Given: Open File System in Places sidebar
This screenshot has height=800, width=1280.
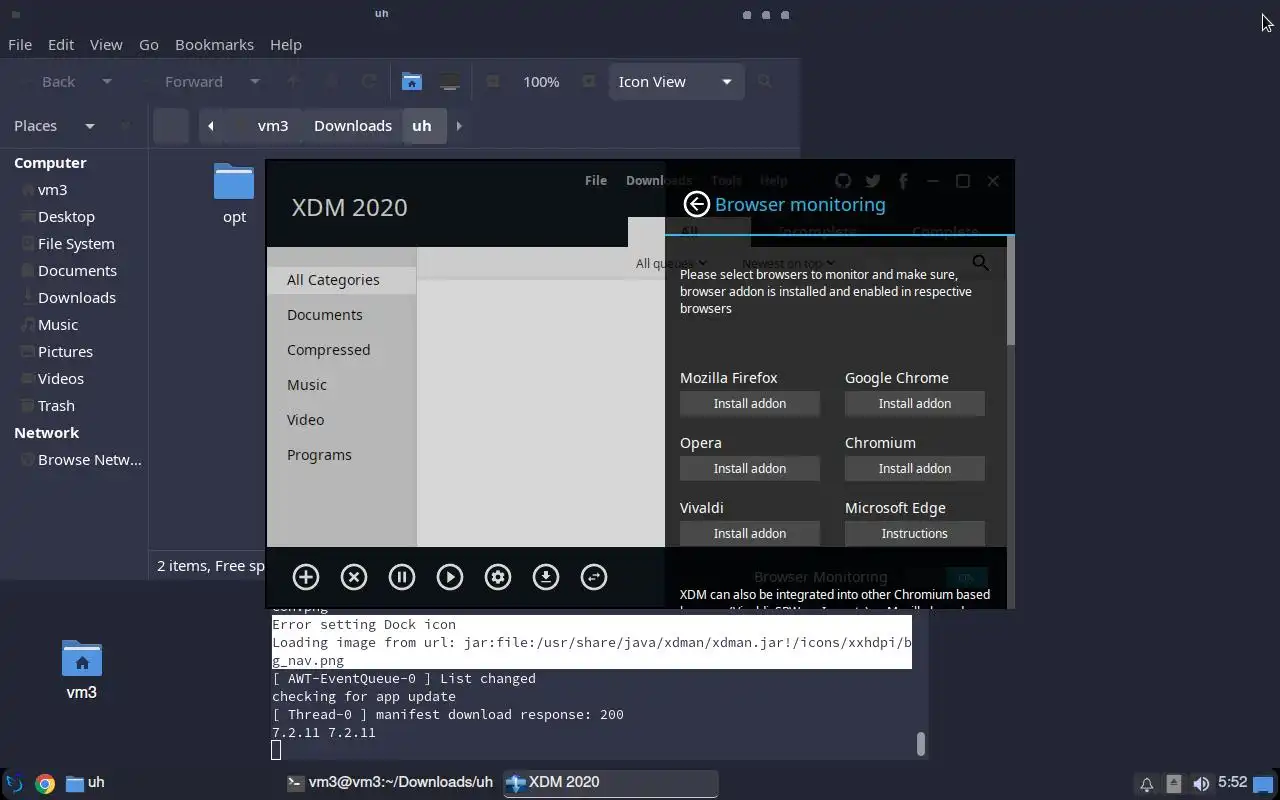Looking at the screenshot, I should [x=76, y=244].
